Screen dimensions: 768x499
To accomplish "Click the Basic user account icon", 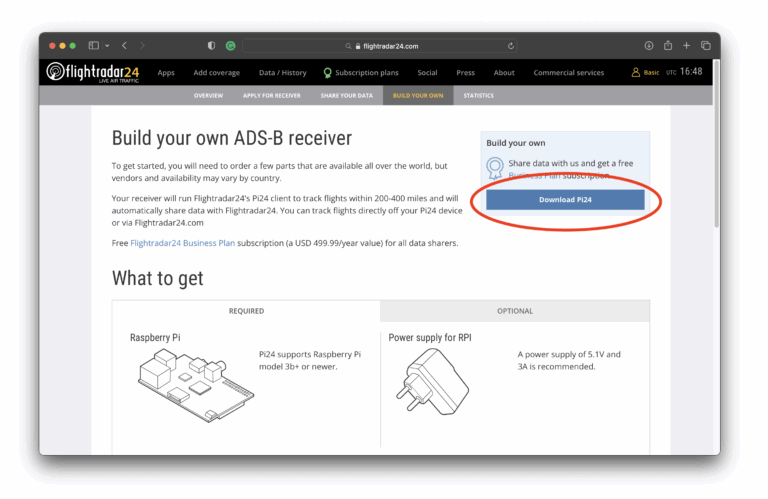I will [636, 72].
